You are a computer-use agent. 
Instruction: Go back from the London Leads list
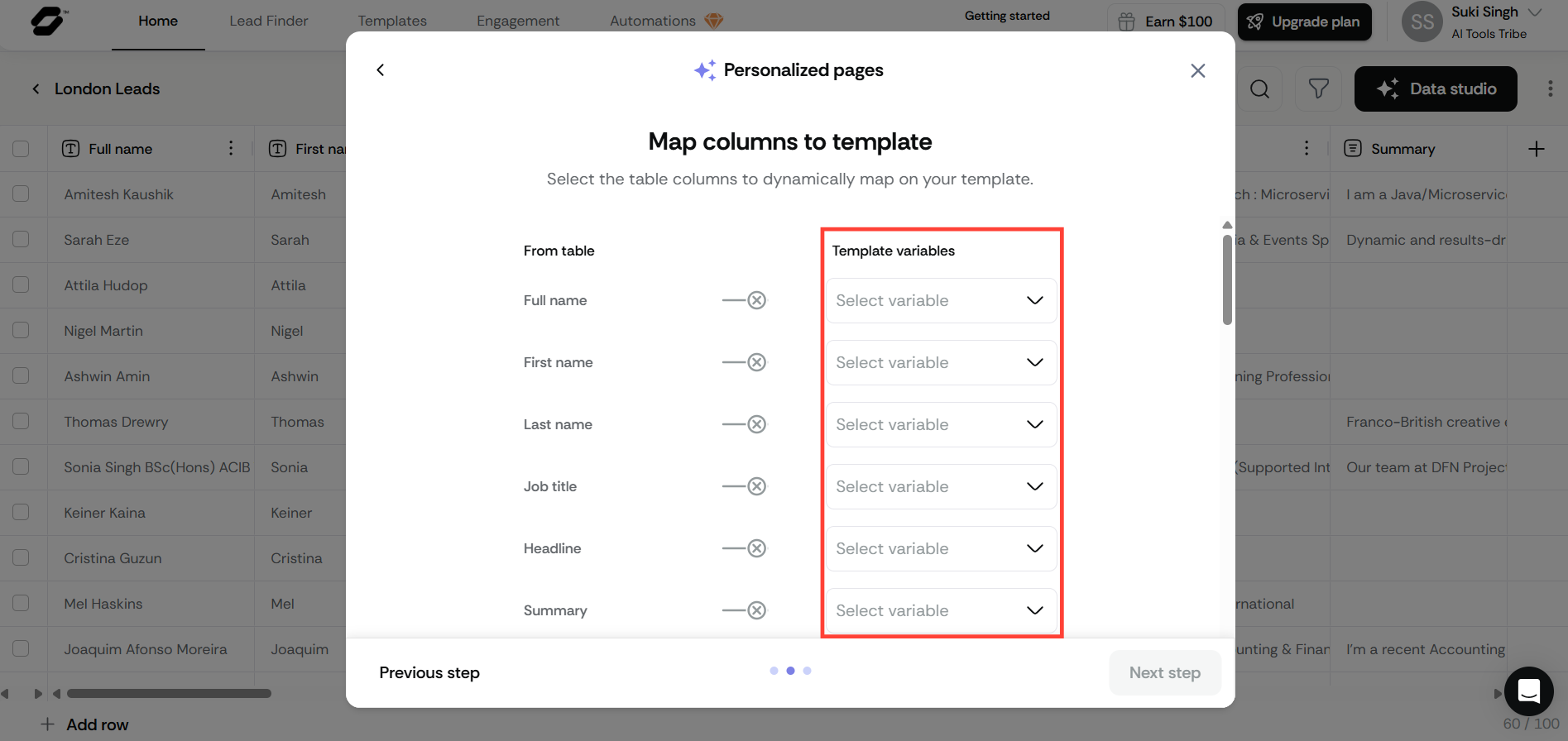pyautogui.click(x=36, y=88)
